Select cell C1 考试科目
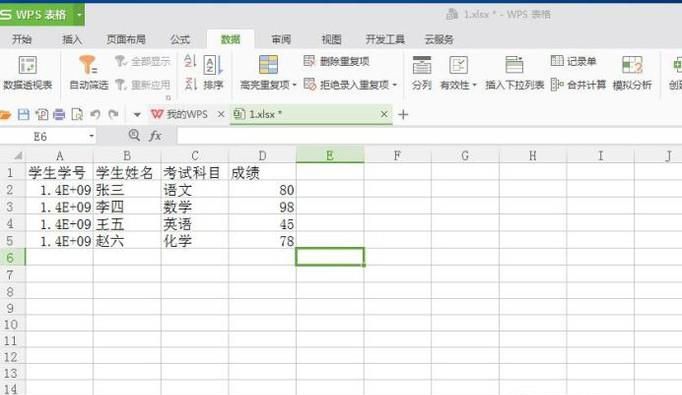This screenshot has height=395, width=682. (195, 173)
